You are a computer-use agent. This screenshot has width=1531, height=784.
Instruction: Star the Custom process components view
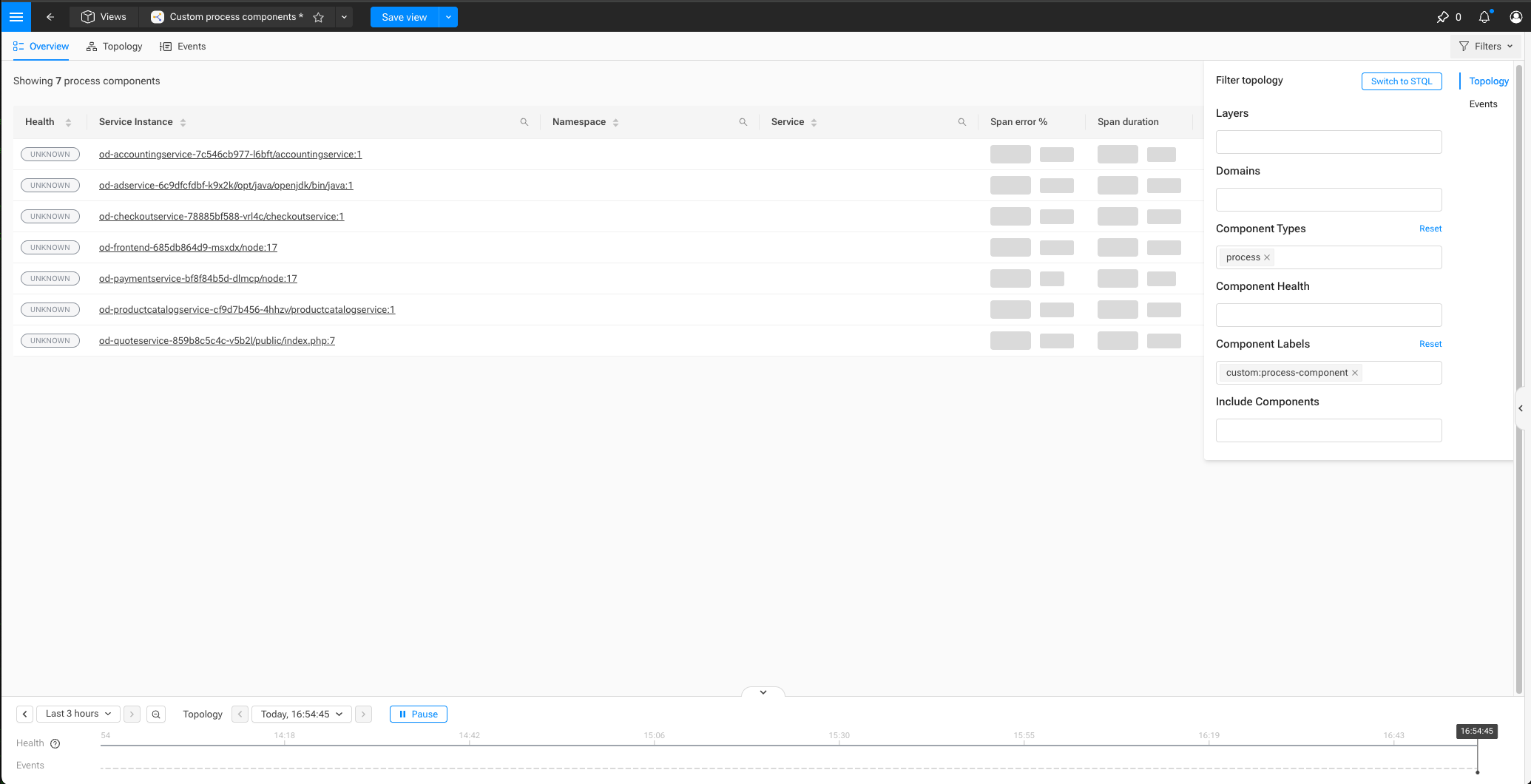tap(317, 16)
